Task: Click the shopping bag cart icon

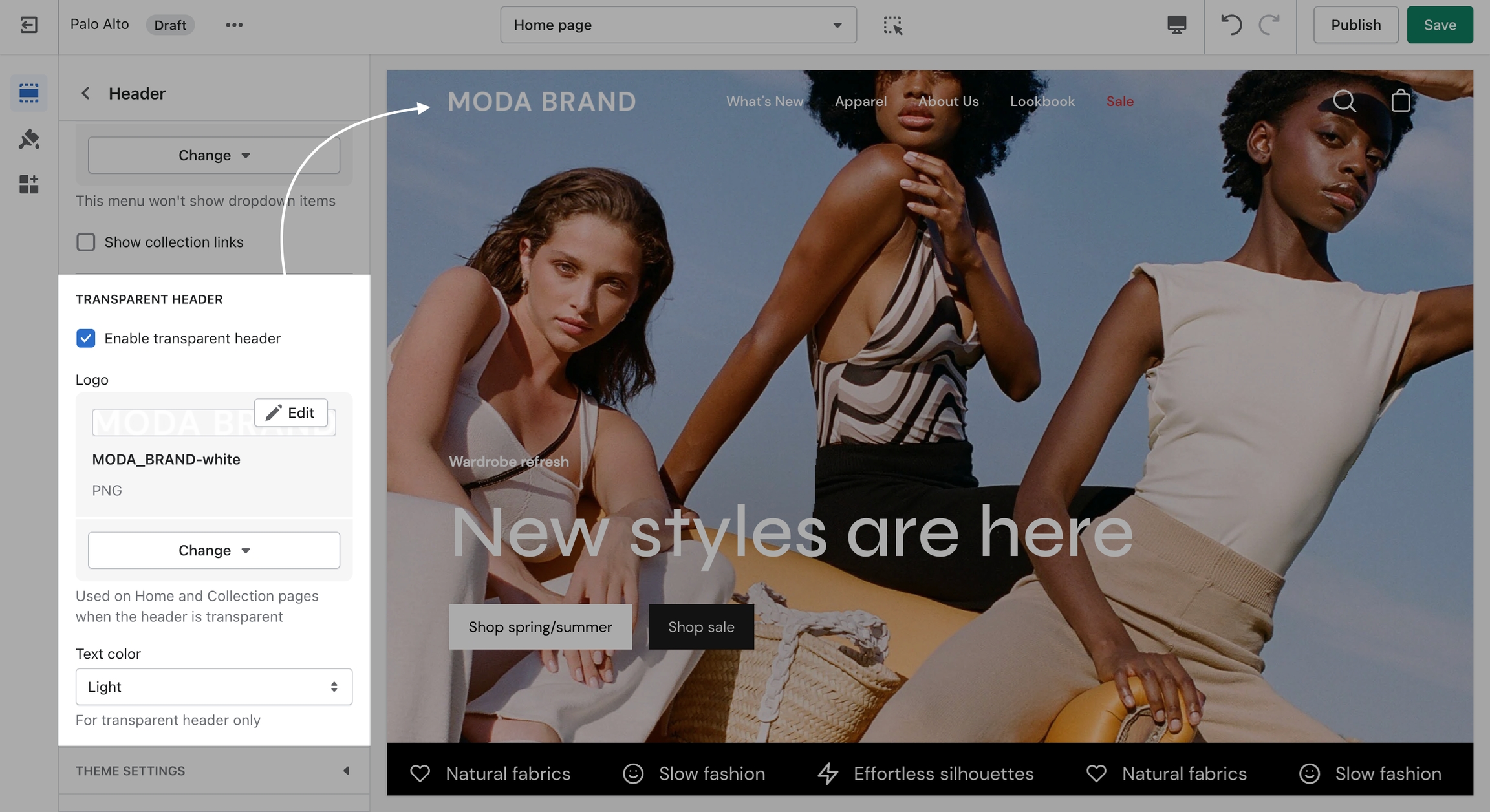Action: [1401, 101]
